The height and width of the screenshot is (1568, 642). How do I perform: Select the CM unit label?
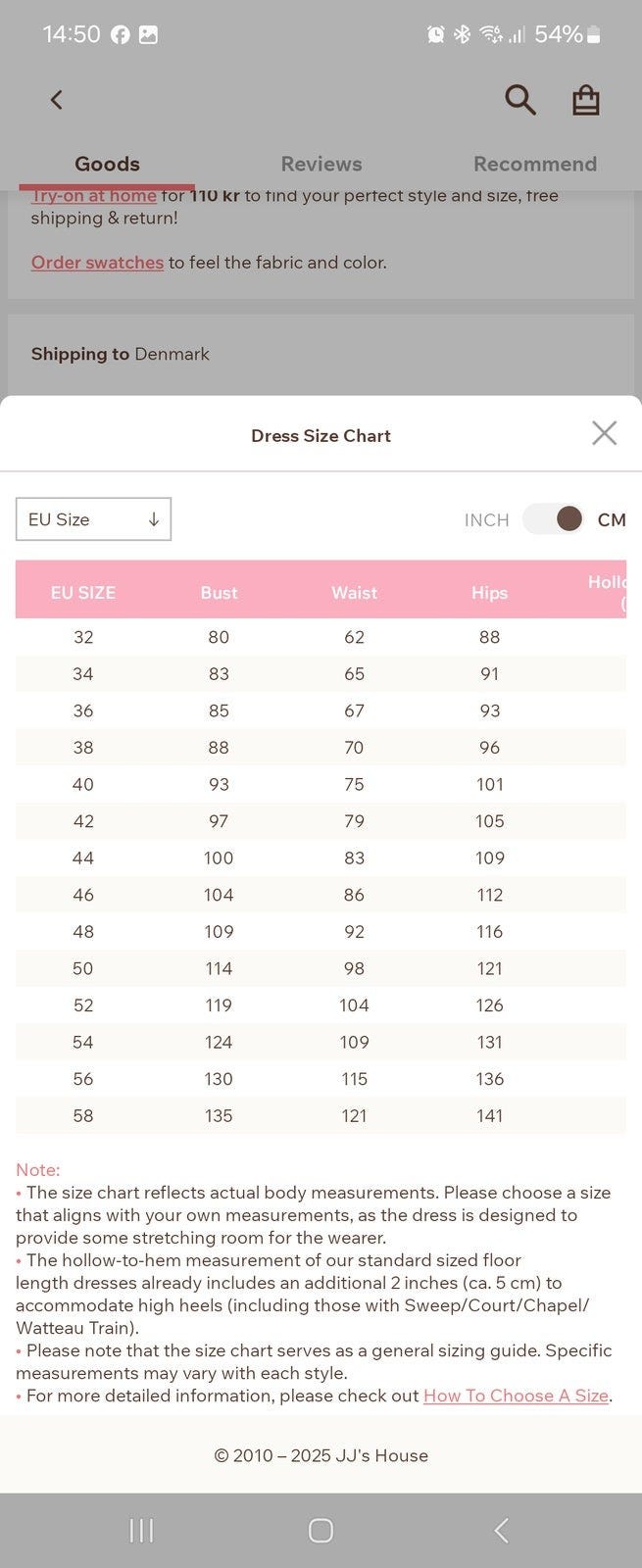click(x=612, y=520)
